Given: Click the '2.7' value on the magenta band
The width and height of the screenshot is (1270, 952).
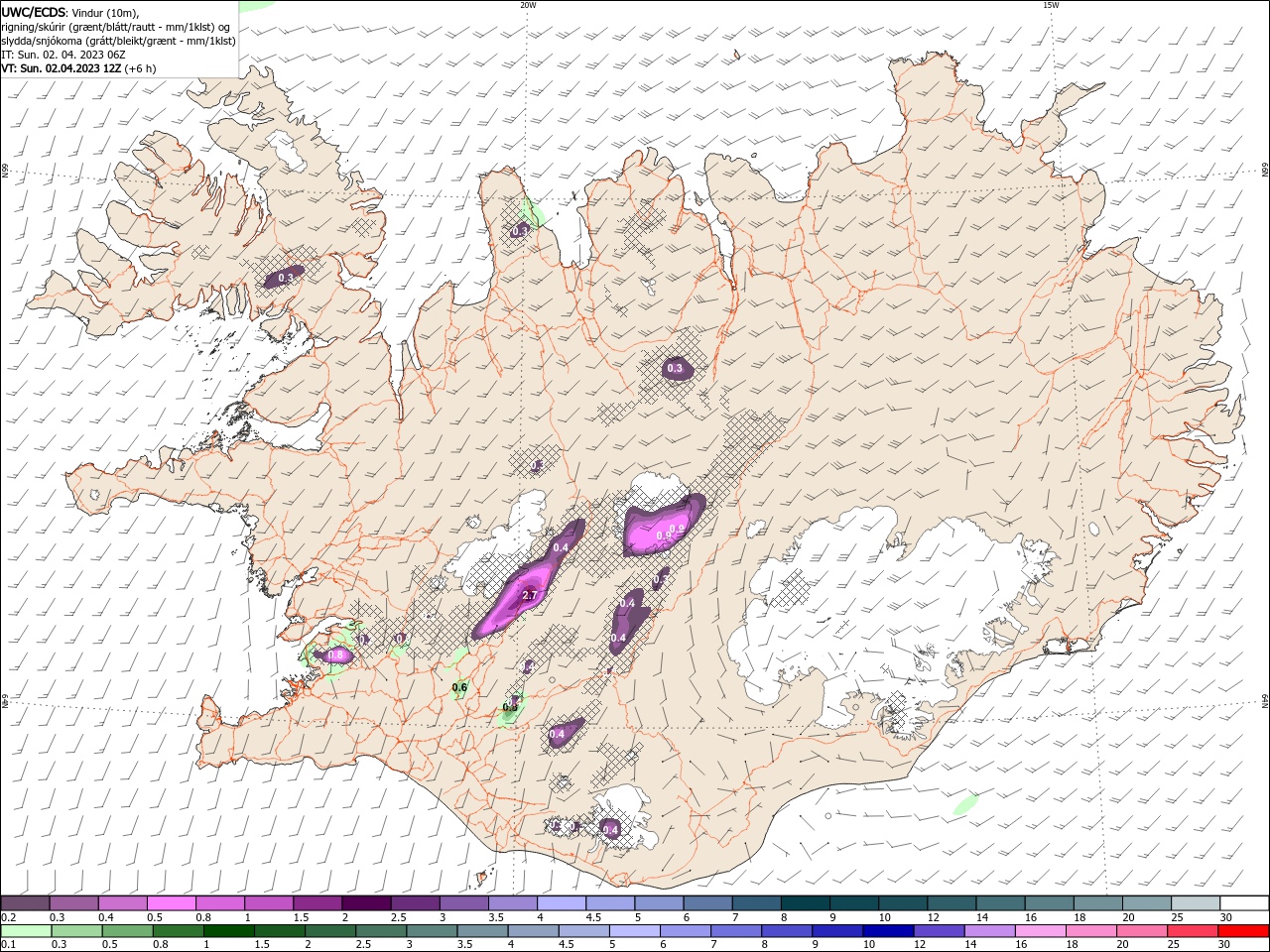Looking at the screenshot, I should pyautogui.click(x=529, y=595).
